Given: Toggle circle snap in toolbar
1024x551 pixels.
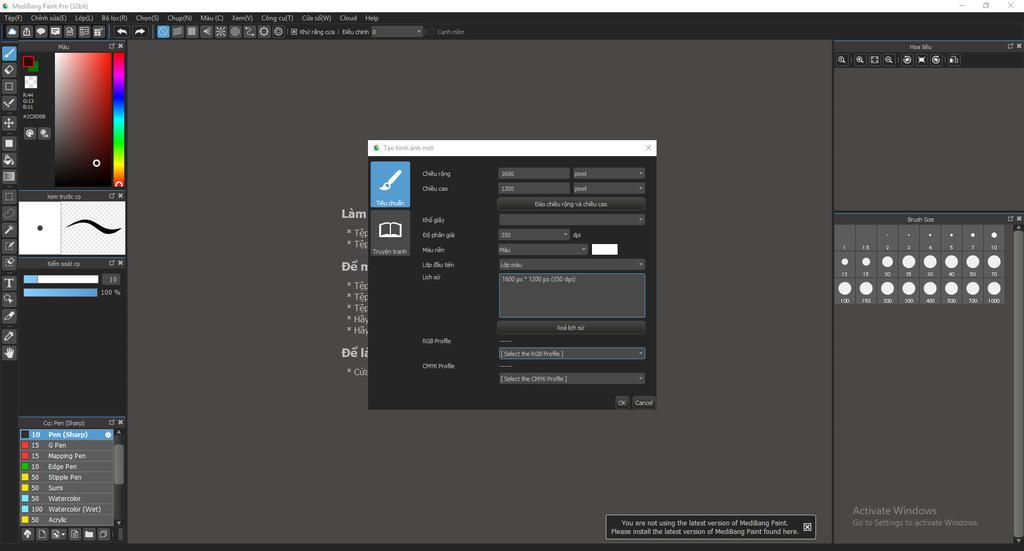Looking at the screenshot, I should click(x=235, y=31).
